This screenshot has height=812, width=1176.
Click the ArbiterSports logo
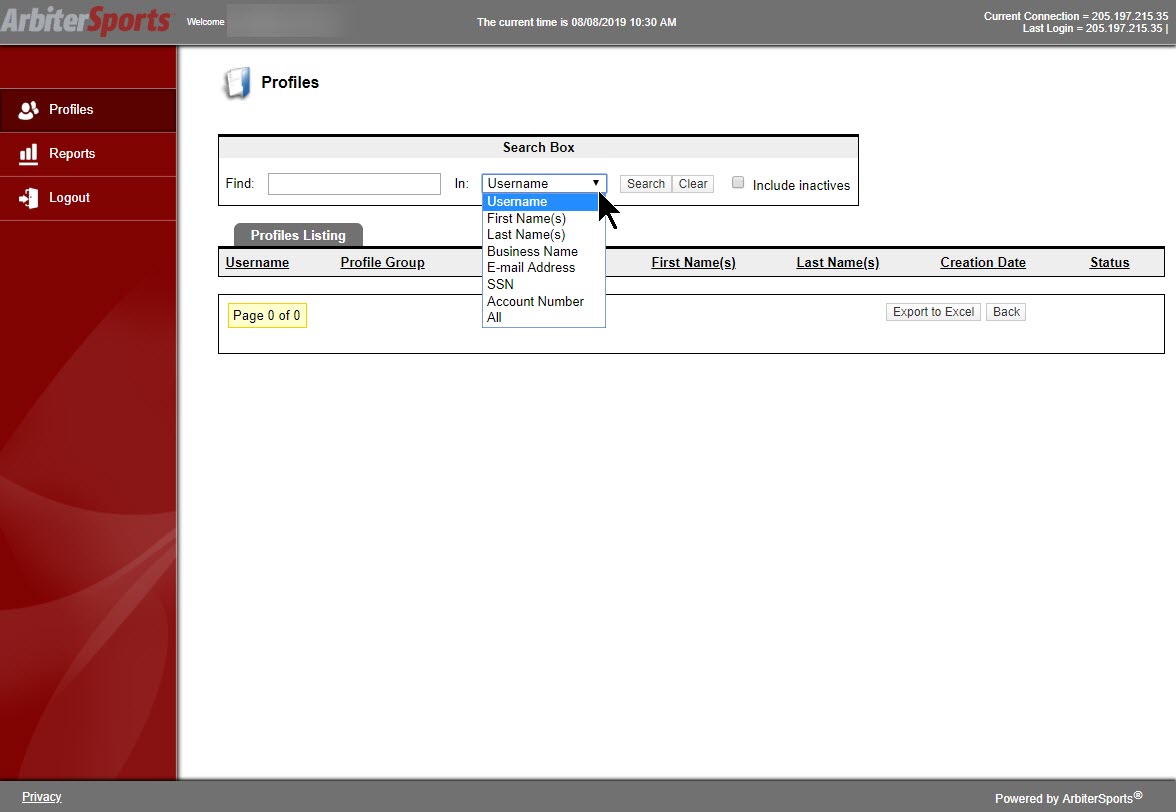(x=86, y=20)
